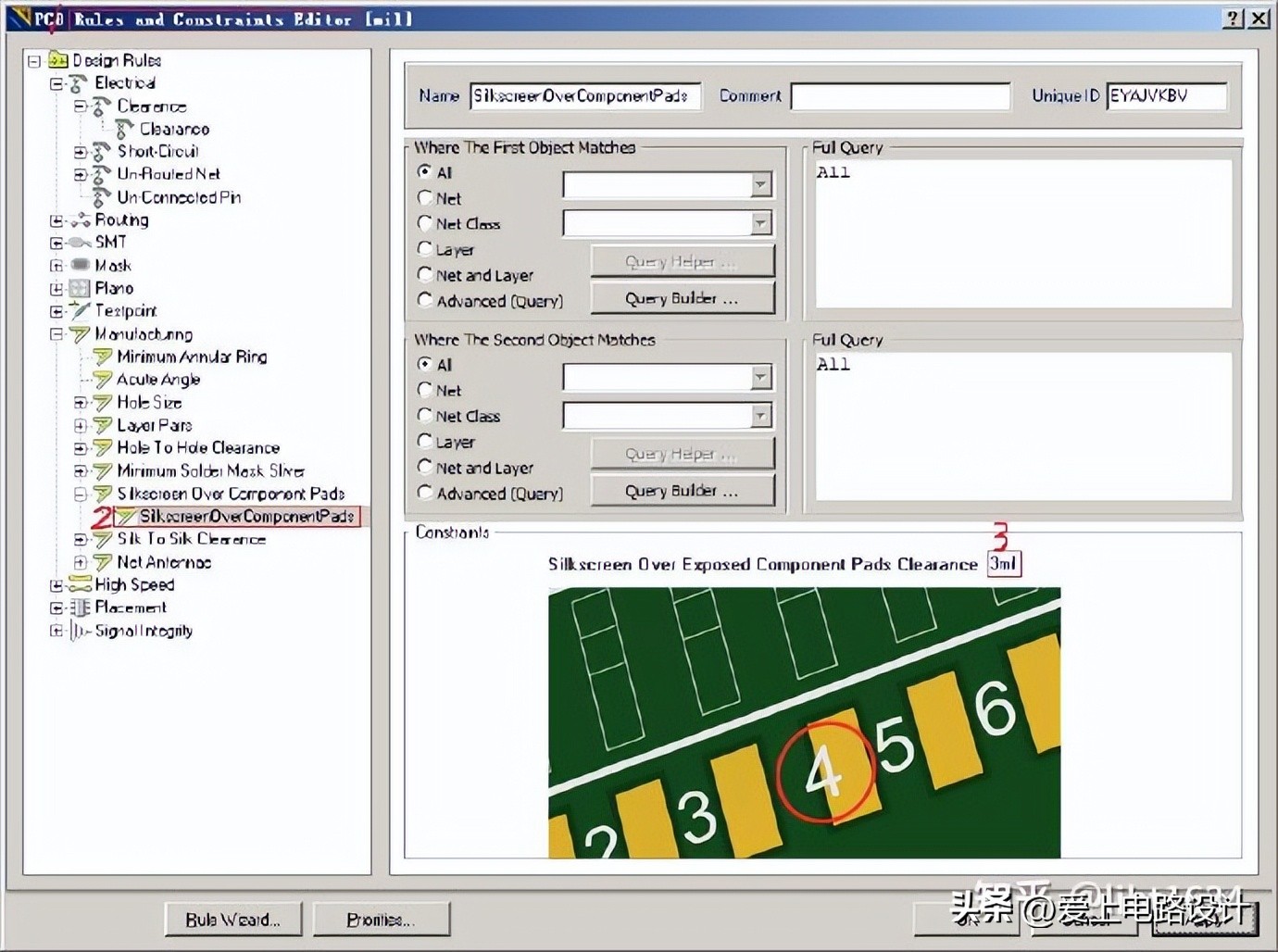Select the Minimum Annular Ring rule
The height and width of the screenshot is (952, 1278).
(x=191, y=357)
